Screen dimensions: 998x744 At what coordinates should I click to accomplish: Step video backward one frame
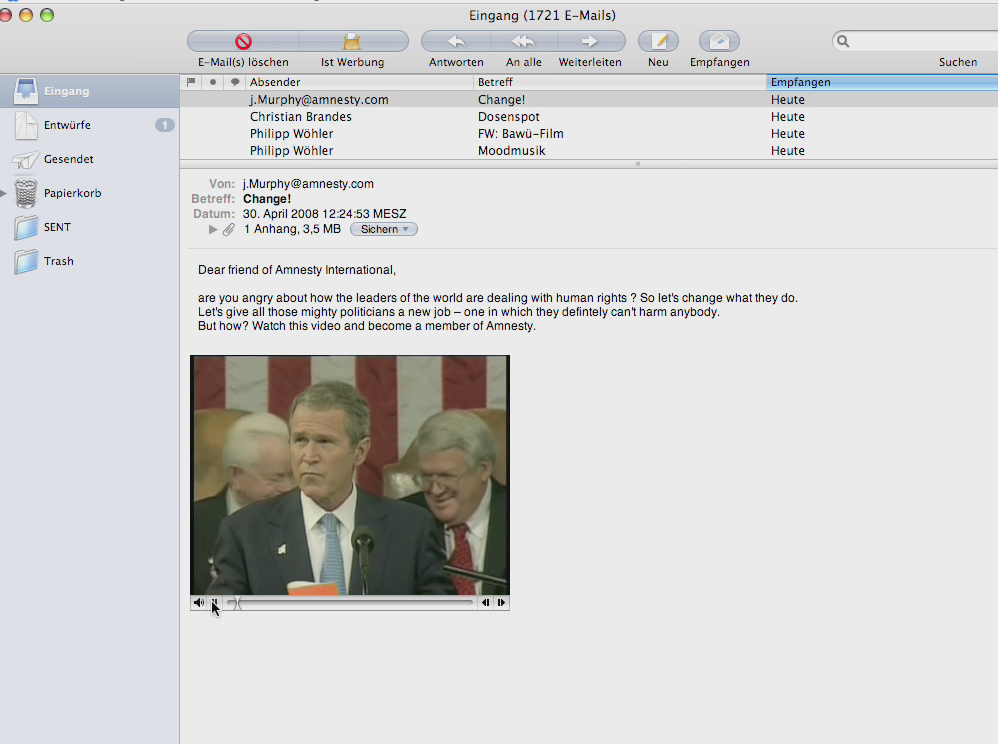486,603
